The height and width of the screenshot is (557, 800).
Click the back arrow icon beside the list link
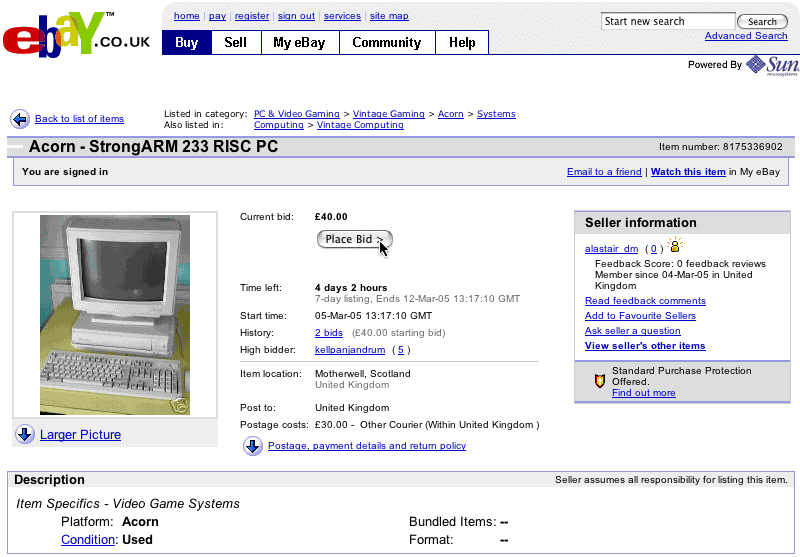(20, 119)
